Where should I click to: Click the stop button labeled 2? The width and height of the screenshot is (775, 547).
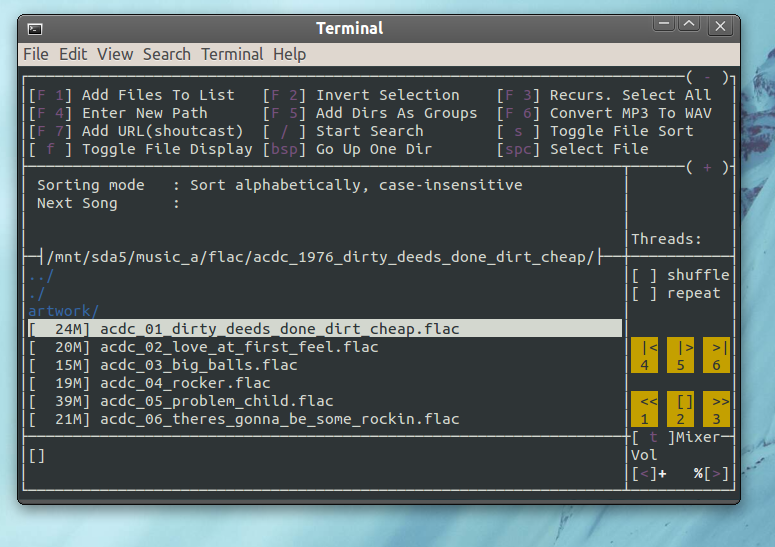(680, 409)
